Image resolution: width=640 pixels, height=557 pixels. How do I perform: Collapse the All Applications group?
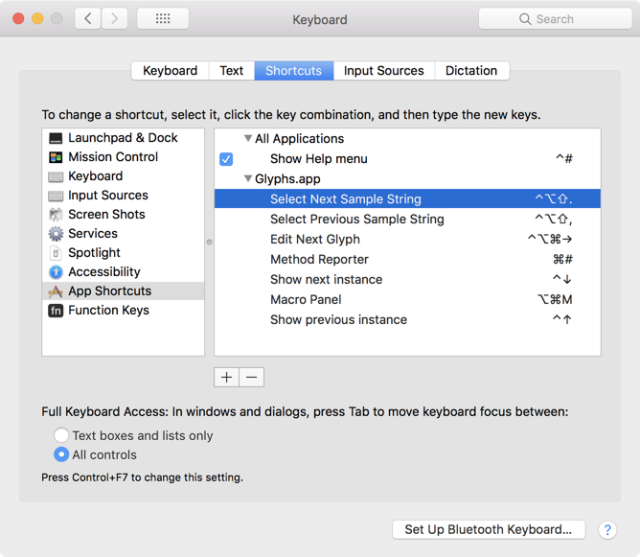[x=248, y=139]
